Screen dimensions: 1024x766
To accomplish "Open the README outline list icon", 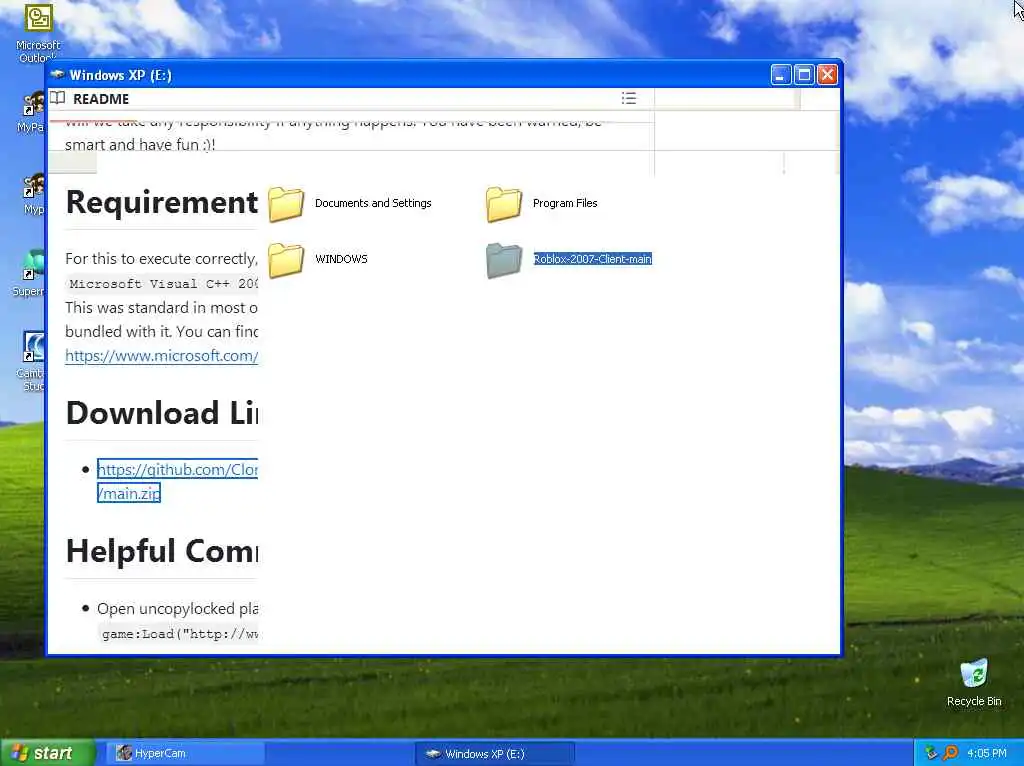I will [629, 99].
